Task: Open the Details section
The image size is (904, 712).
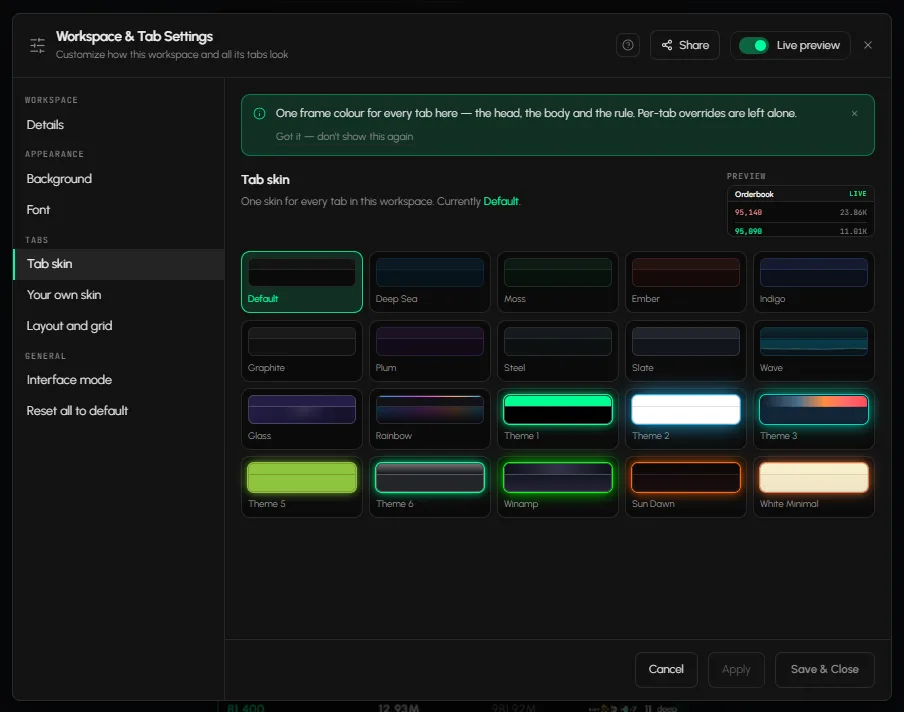Action: 119,125
